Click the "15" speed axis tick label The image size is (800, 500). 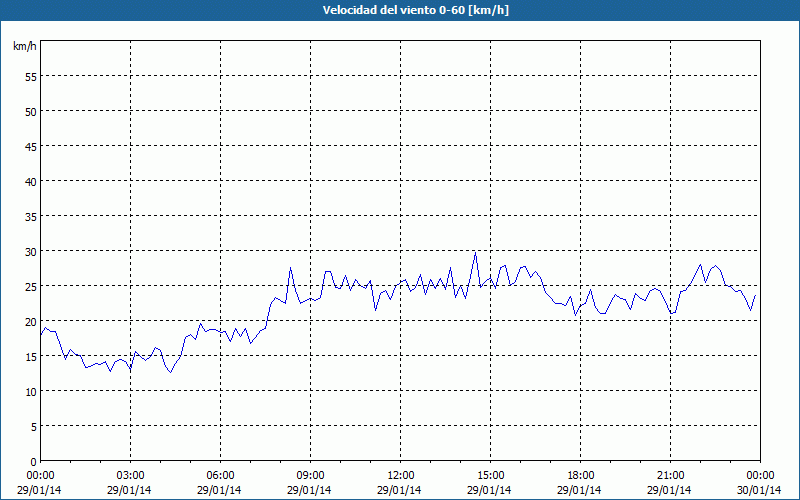tap(31, 357)
